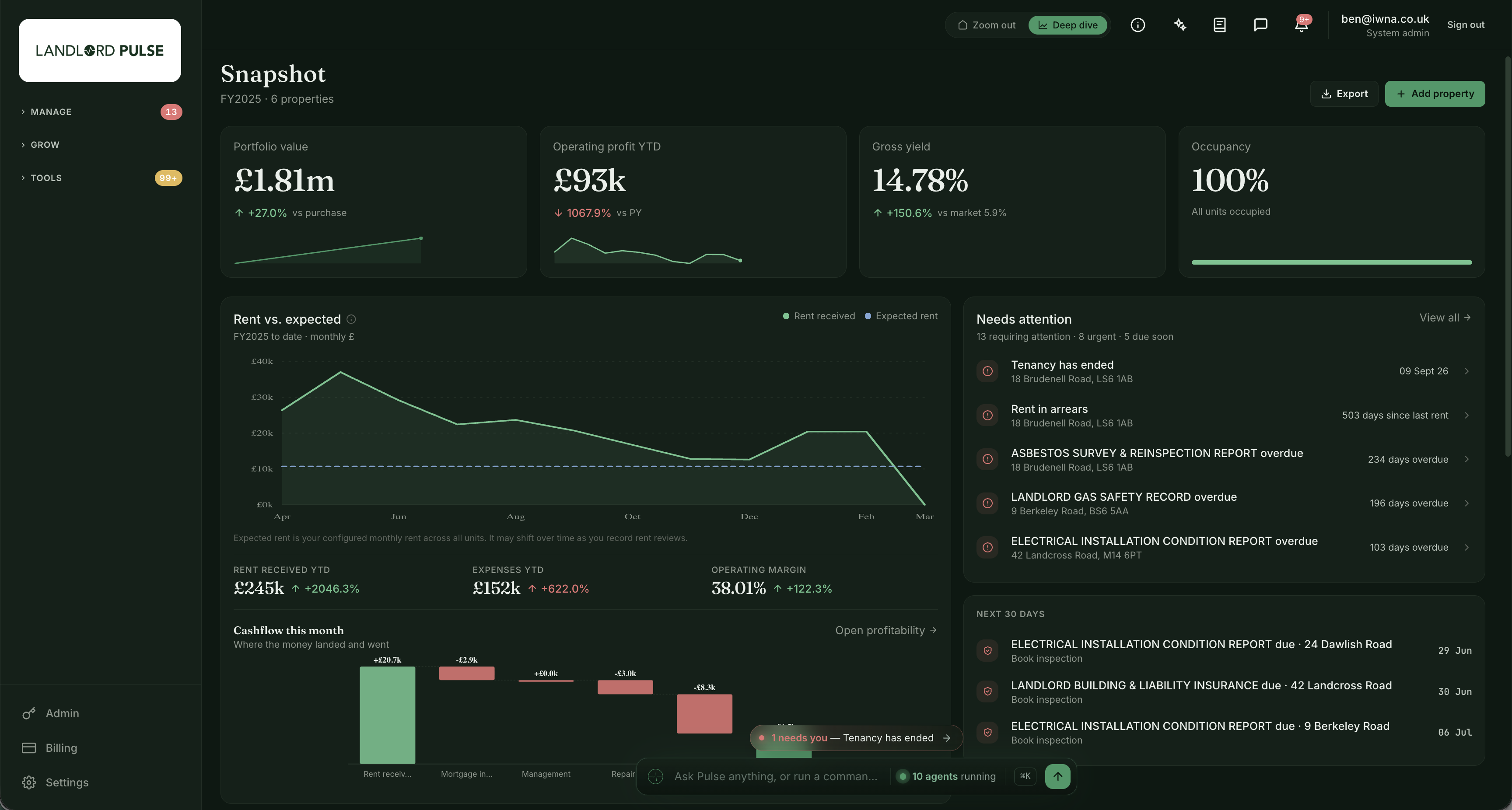
Task: Click the AI sparkles icon in header
Action: 1180,24
